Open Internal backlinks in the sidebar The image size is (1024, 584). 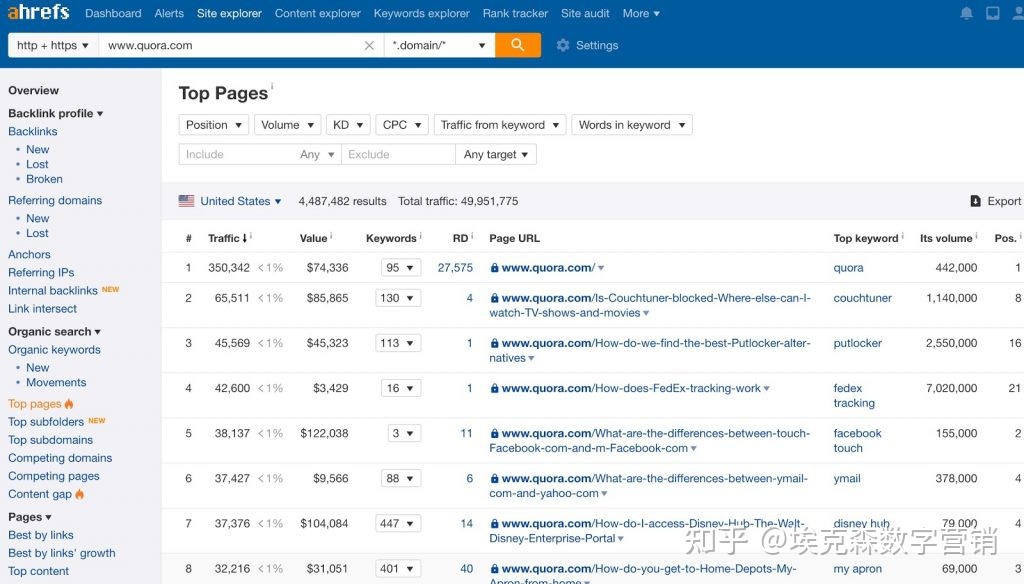tap(53, 291)
